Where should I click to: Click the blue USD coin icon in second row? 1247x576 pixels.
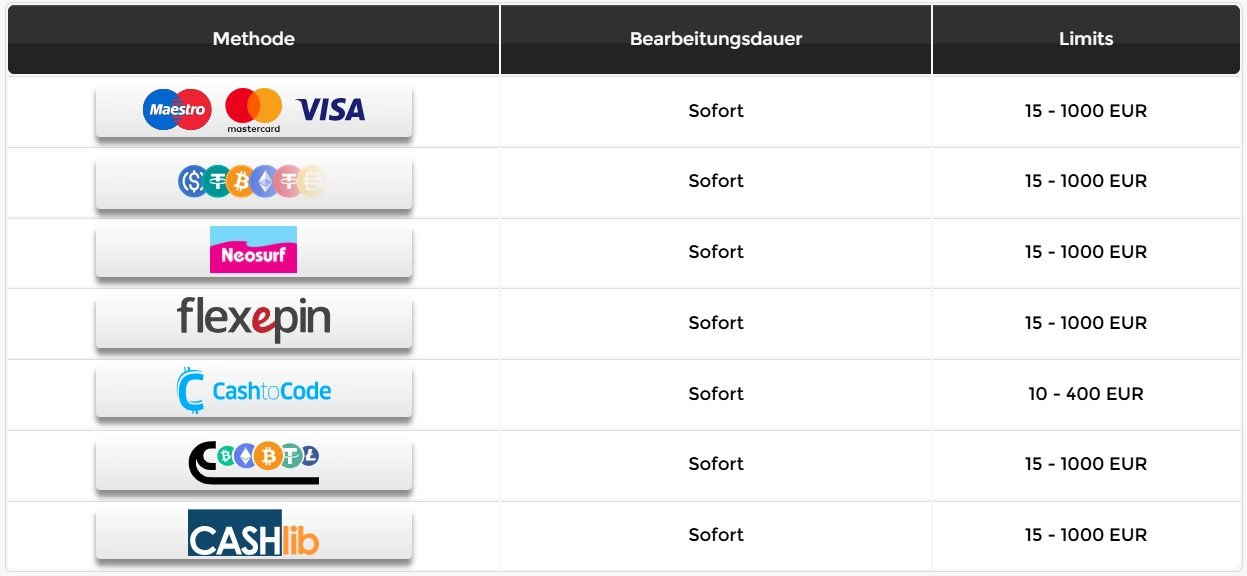pos(192,181)
